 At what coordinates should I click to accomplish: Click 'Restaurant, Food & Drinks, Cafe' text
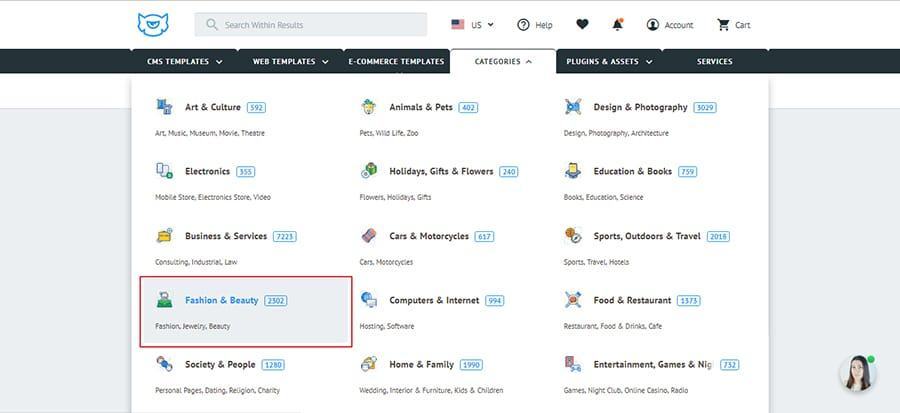pyautogui.click(x=612, y=326)
